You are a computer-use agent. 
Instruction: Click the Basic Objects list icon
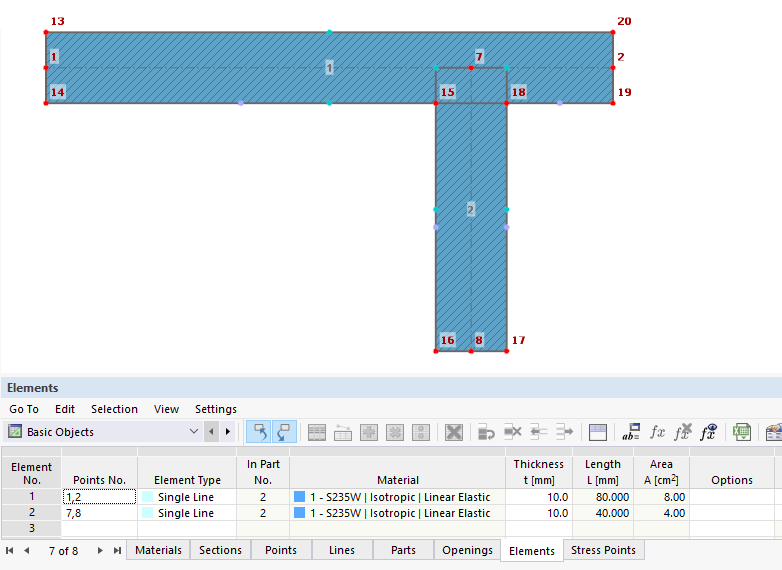pyautogui.click(x=15, y=431)
